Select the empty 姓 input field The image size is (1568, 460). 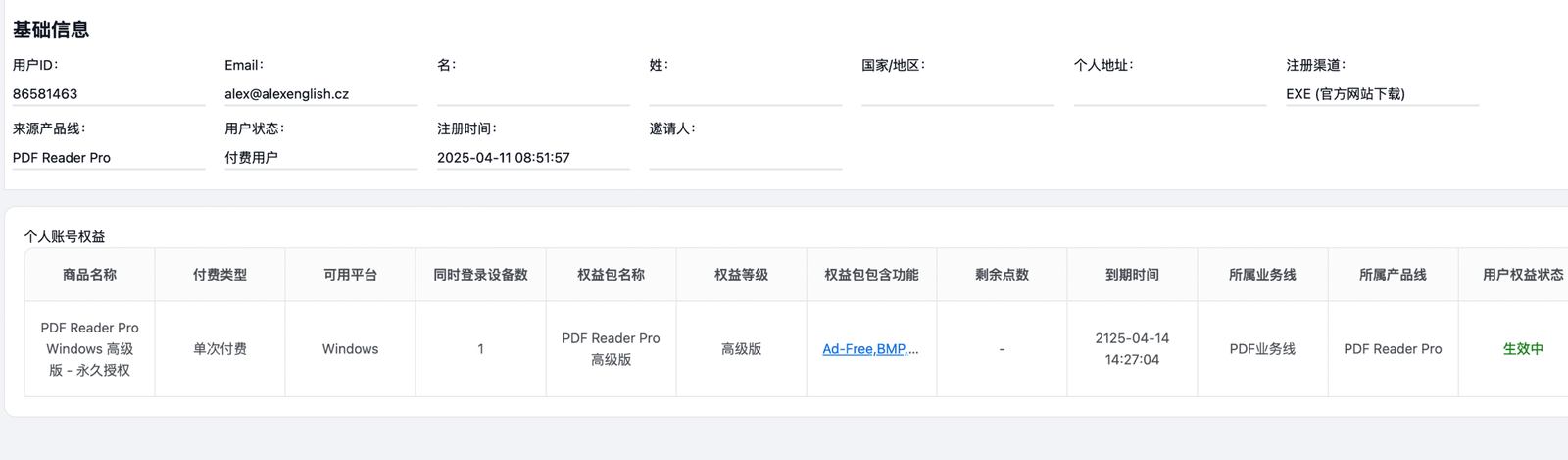(746, 94)
